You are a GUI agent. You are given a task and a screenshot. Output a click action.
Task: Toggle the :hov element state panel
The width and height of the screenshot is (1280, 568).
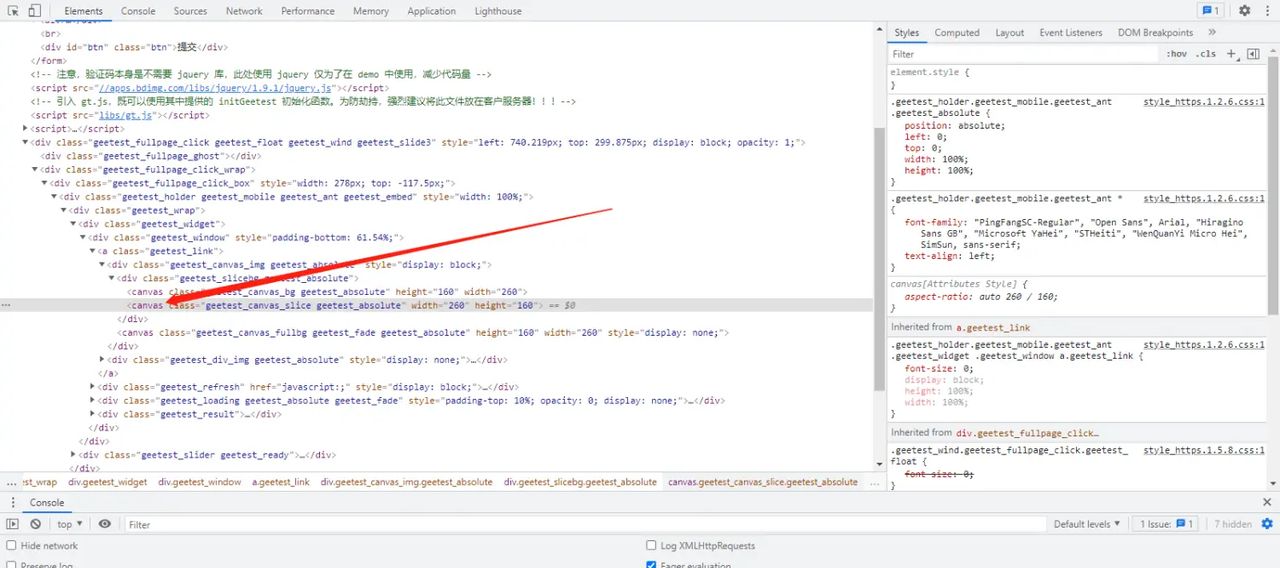pos(1177,54)
